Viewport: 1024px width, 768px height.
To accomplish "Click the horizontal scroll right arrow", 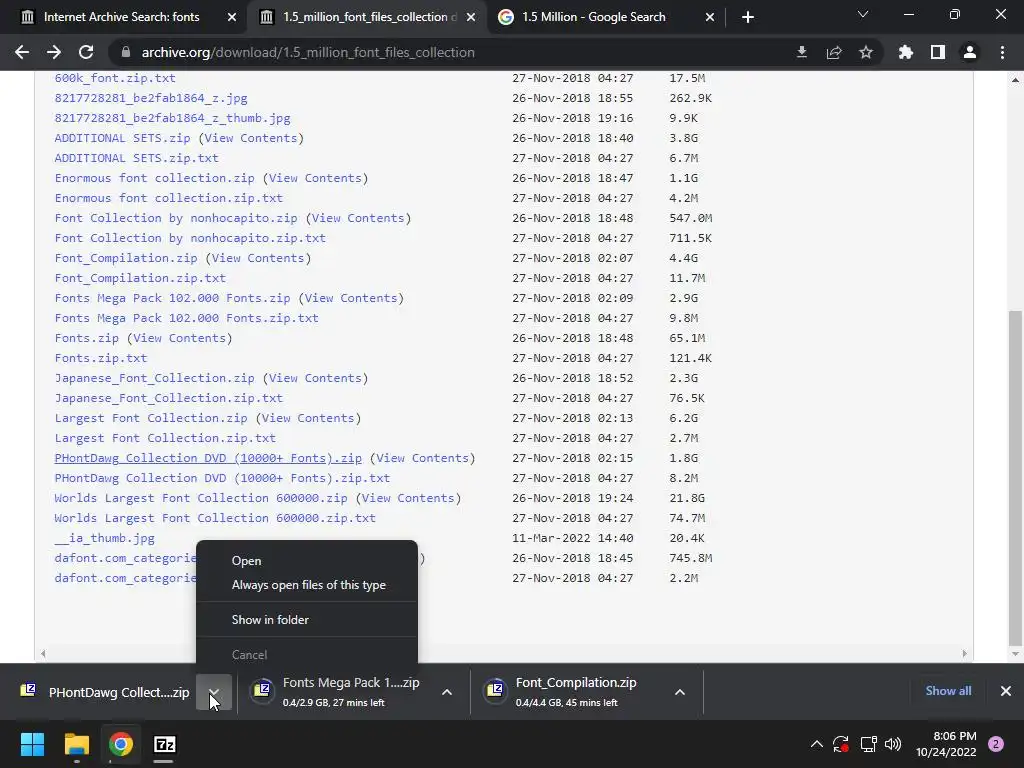I will click(x=965, y=653).
